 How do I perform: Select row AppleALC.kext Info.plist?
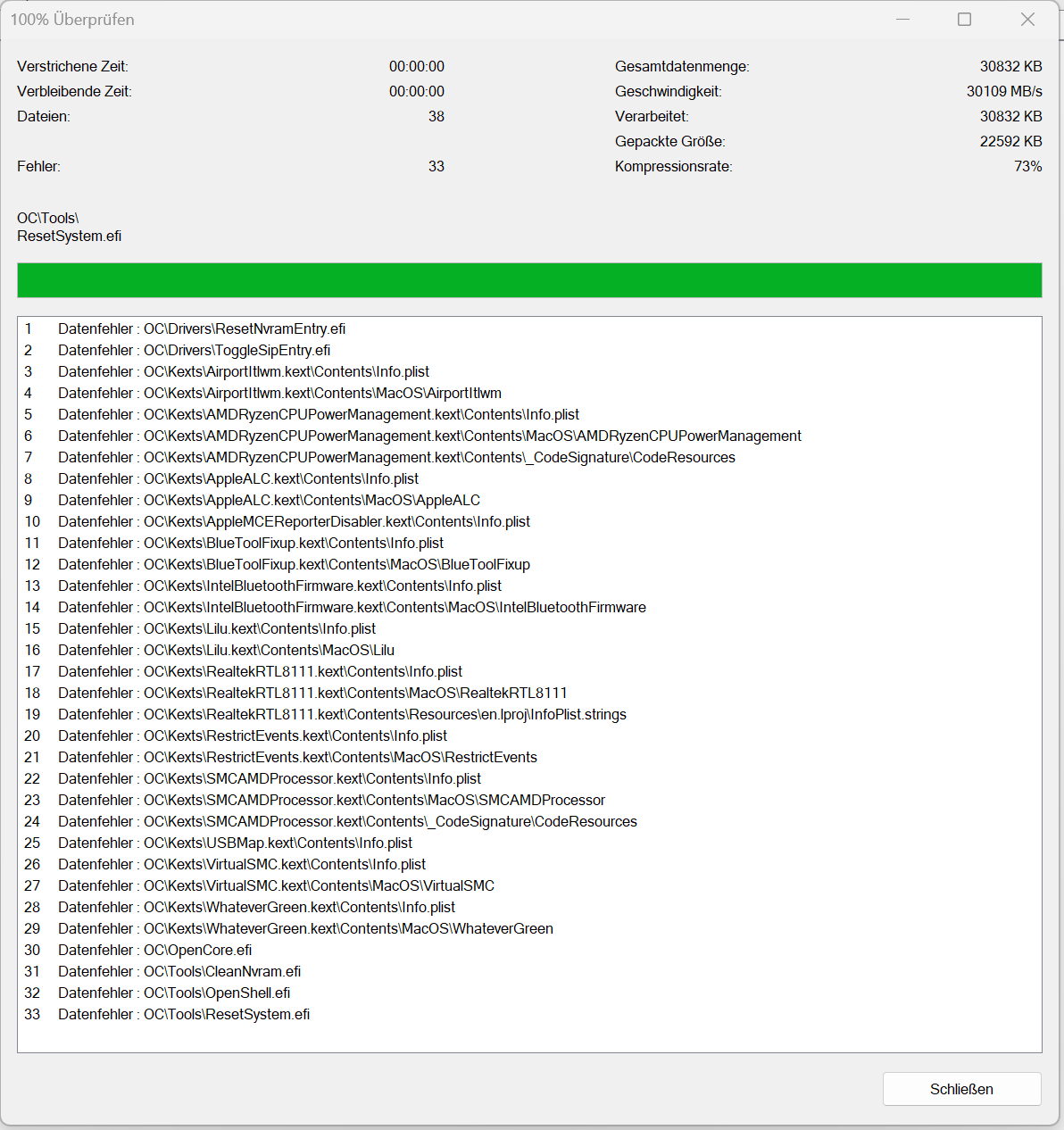click(x=529, y=478)
